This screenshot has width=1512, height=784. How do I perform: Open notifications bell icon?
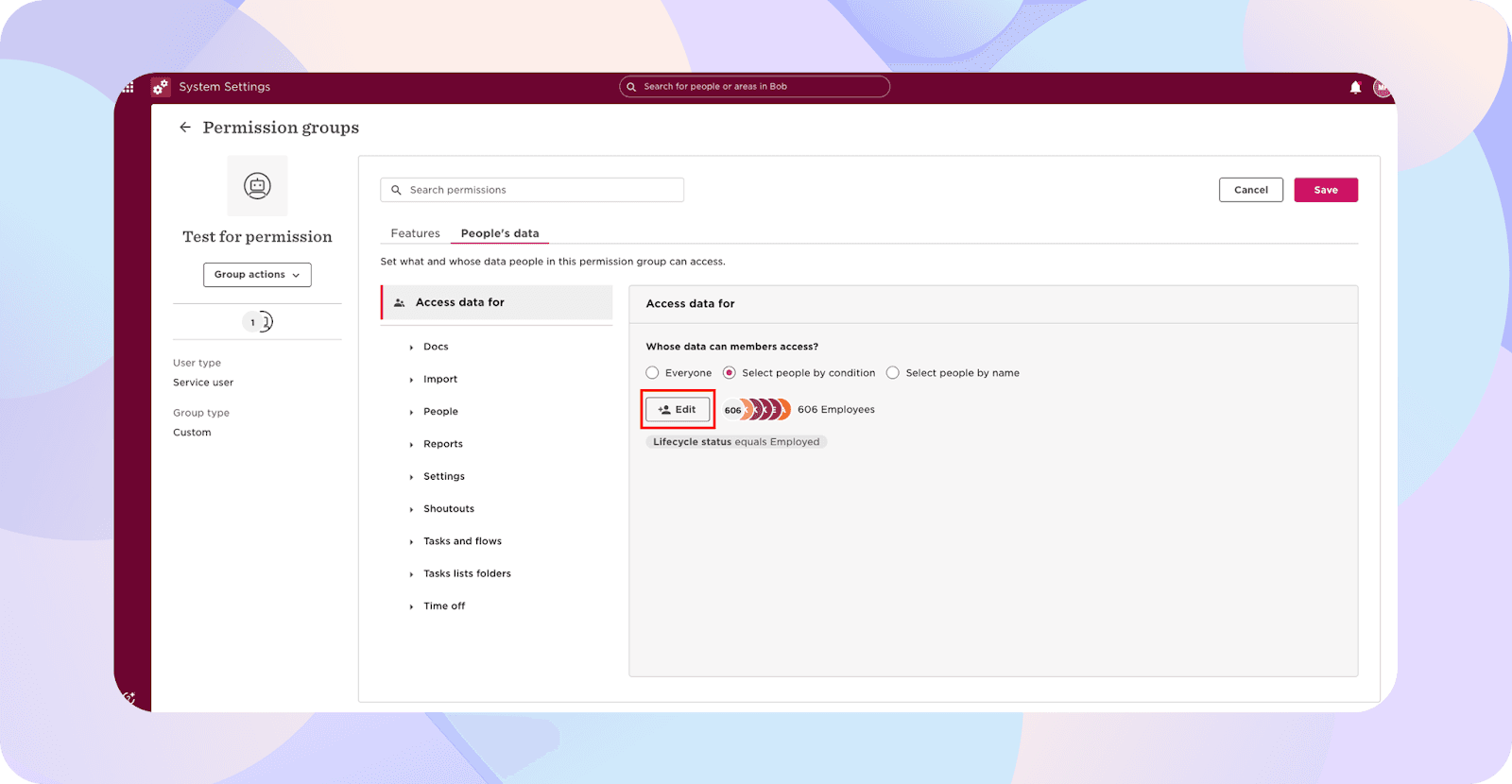[1355, 87]
